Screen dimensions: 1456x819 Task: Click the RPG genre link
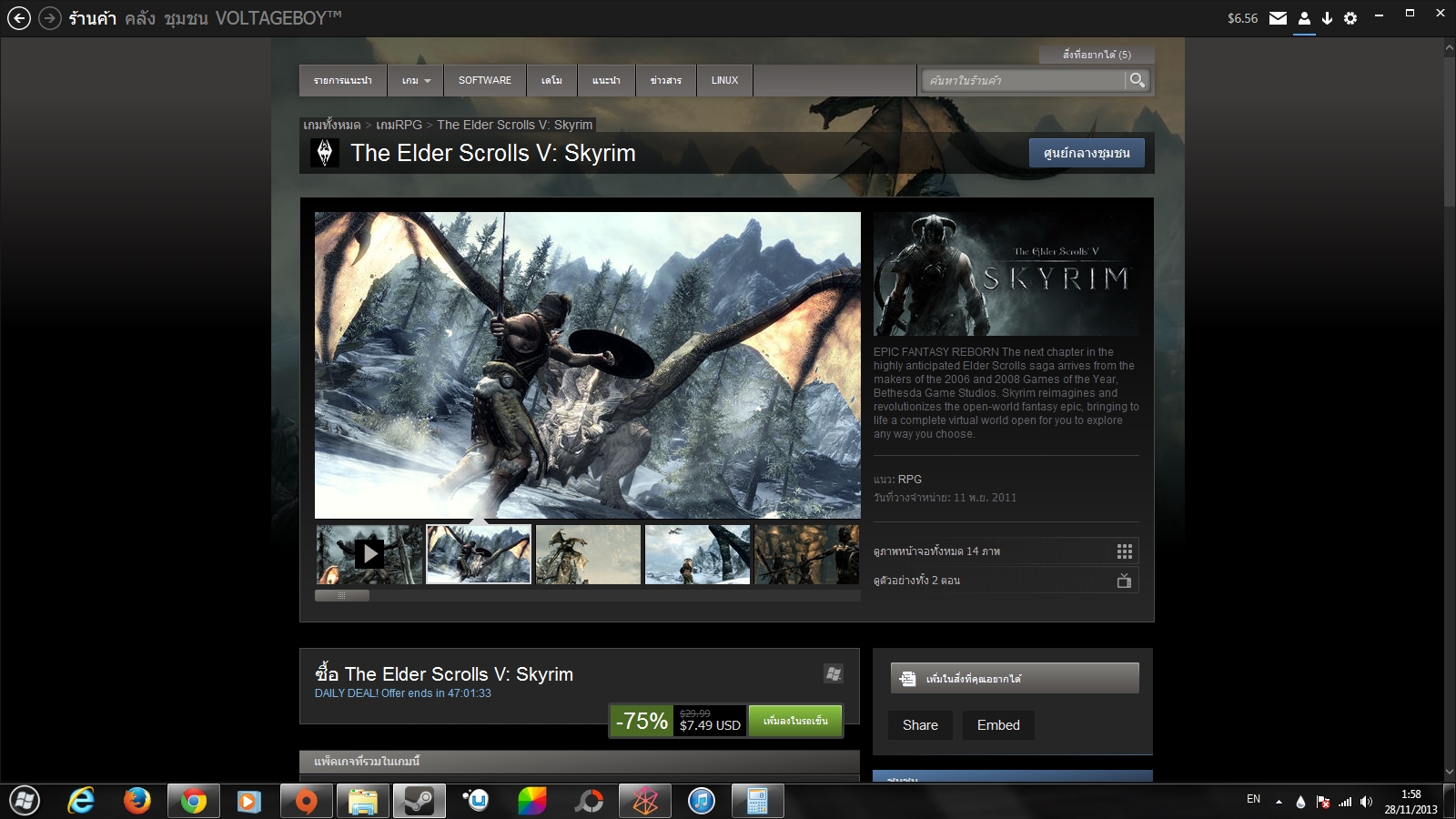[910, 480]
